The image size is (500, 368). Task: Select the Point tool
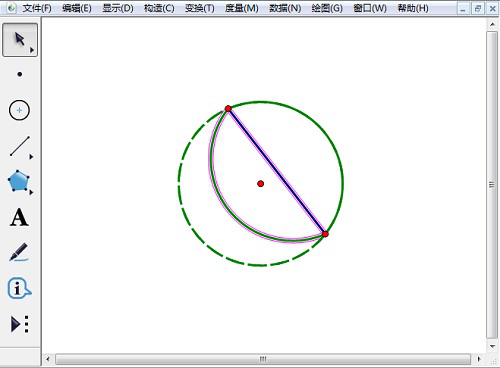click(20, 74)
